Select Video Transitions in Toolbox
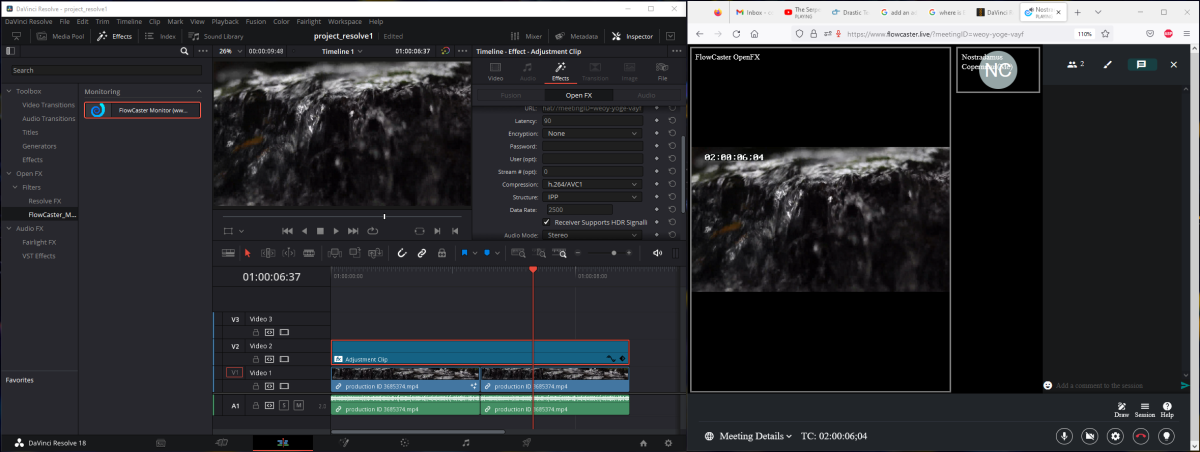The image size is (1200, 452). [x=48, y=104]
